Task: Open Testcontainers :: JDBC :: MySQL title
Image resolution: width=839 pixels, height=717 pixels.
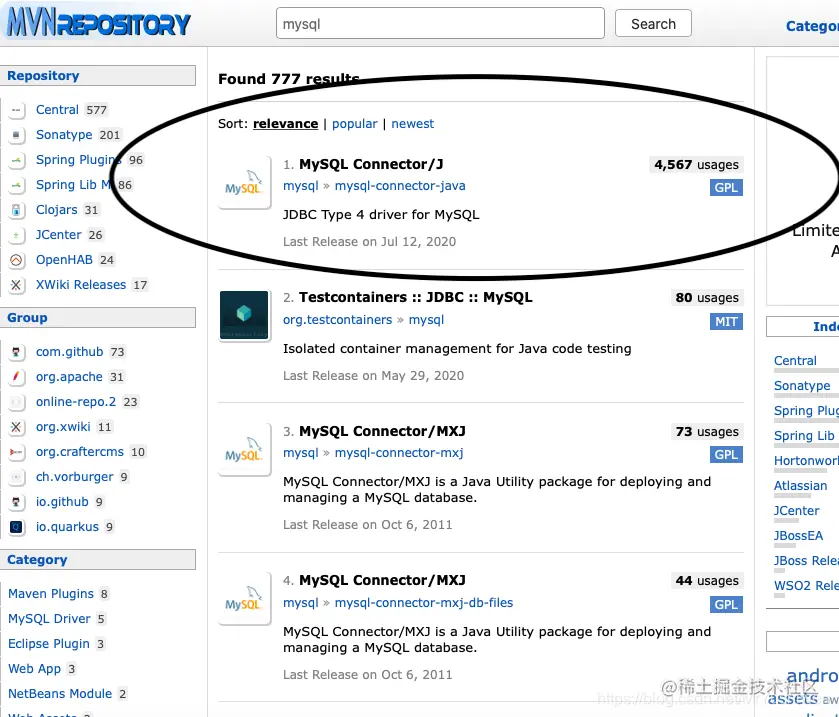Action: [x=416, y=298]
